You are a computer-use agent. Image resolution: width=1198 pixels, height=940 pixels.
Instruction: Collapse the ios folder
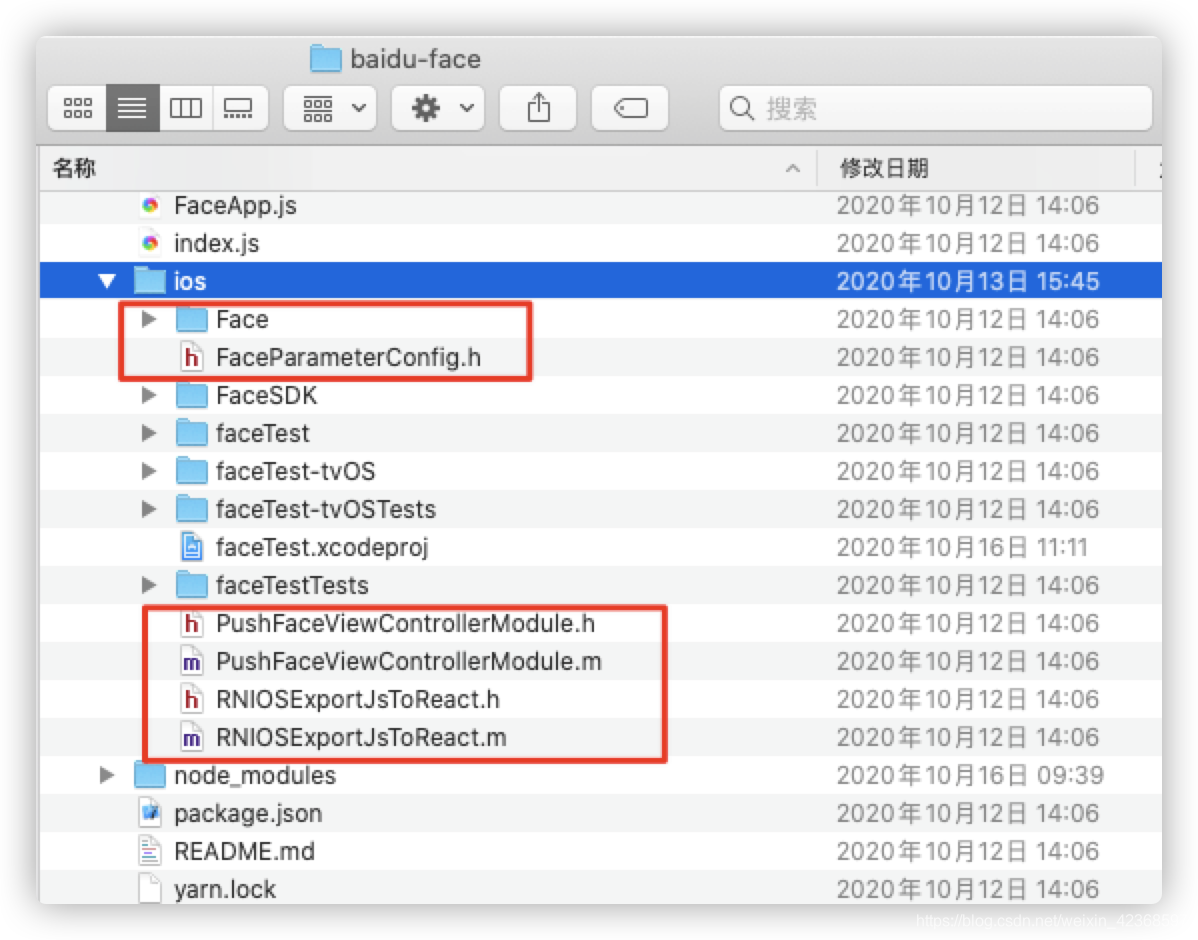click(x=107, y=281)
